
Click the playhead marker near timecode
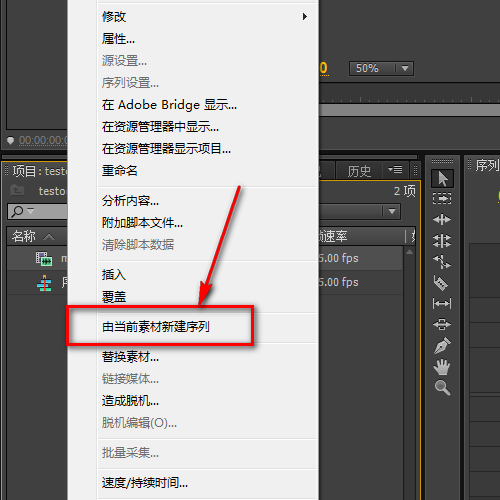click(x=10, y=140)
